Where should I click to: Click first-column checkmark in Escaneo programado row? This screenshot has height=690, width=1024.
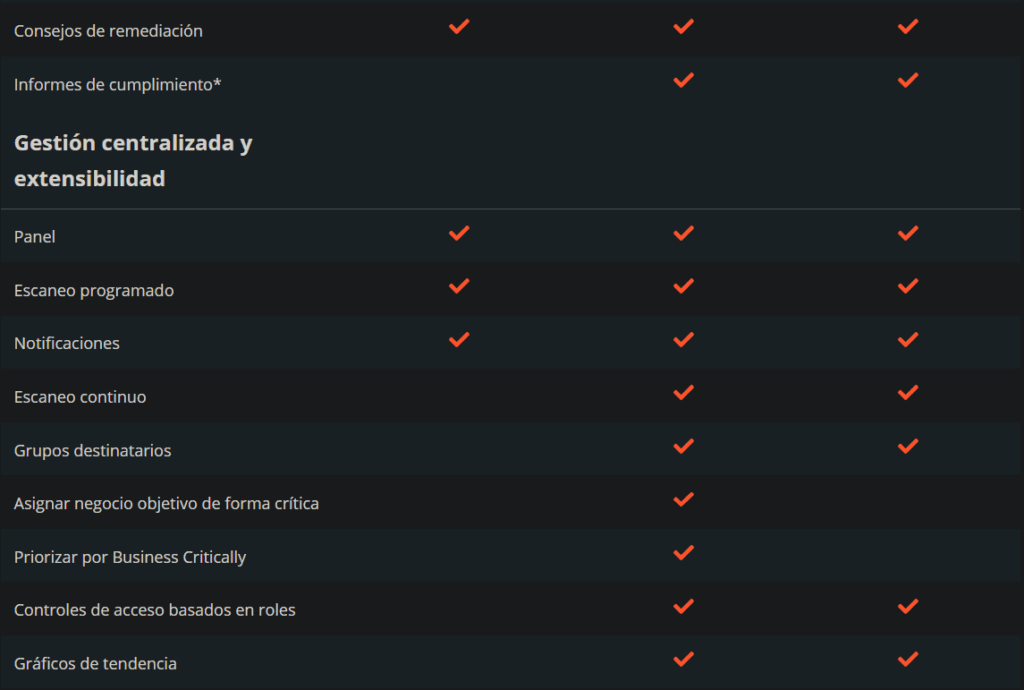[459, 286]
